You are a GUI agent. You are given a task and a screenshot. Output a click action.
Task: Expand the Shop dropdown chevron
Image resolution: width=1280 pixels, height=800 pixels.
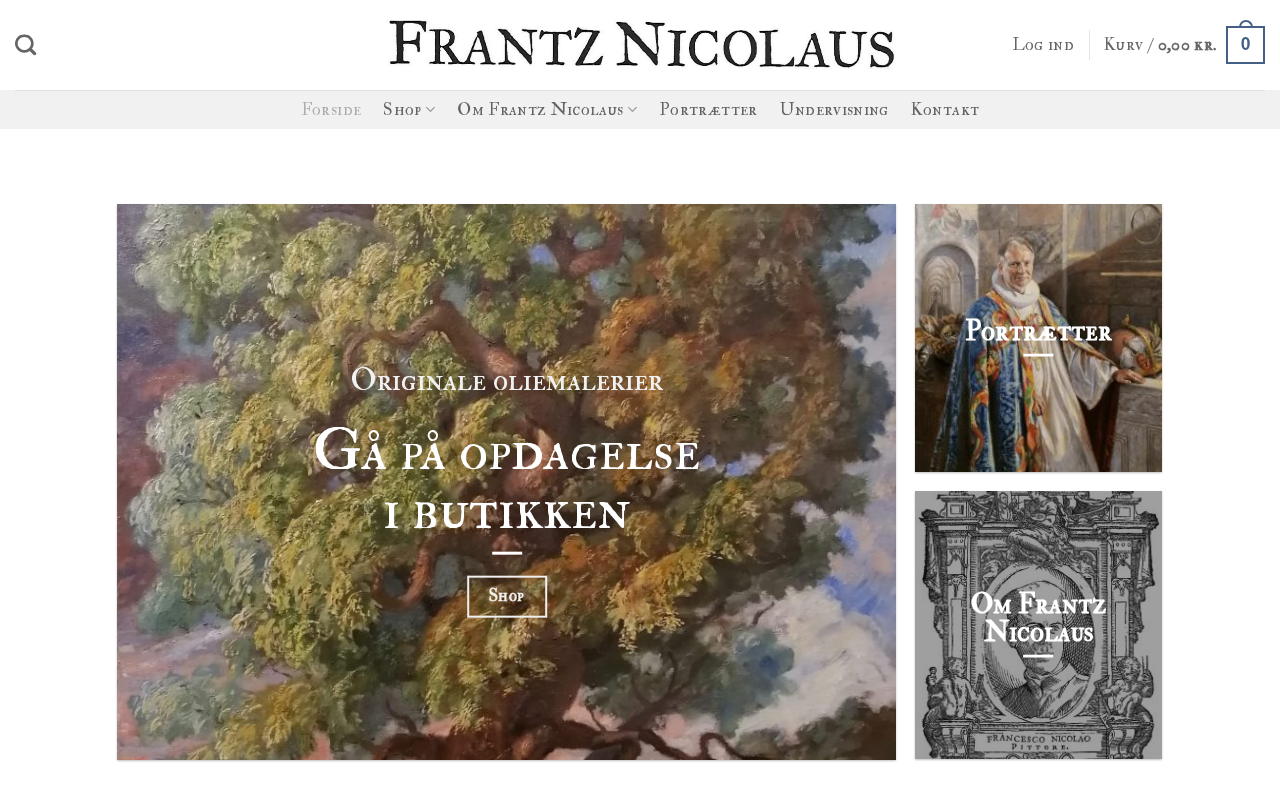point(431,110)
